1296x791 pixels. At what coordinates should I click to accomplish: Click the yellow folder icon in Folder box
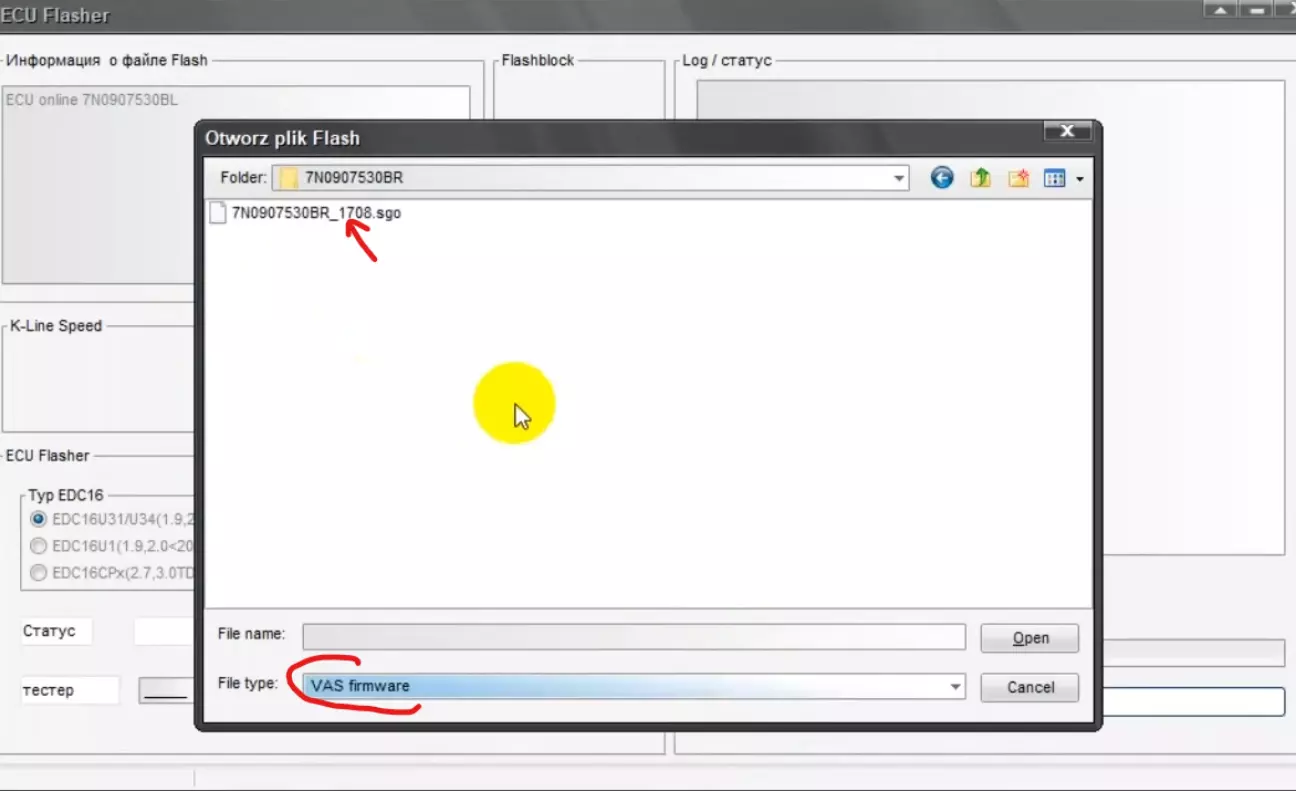[x=289, y=178]
